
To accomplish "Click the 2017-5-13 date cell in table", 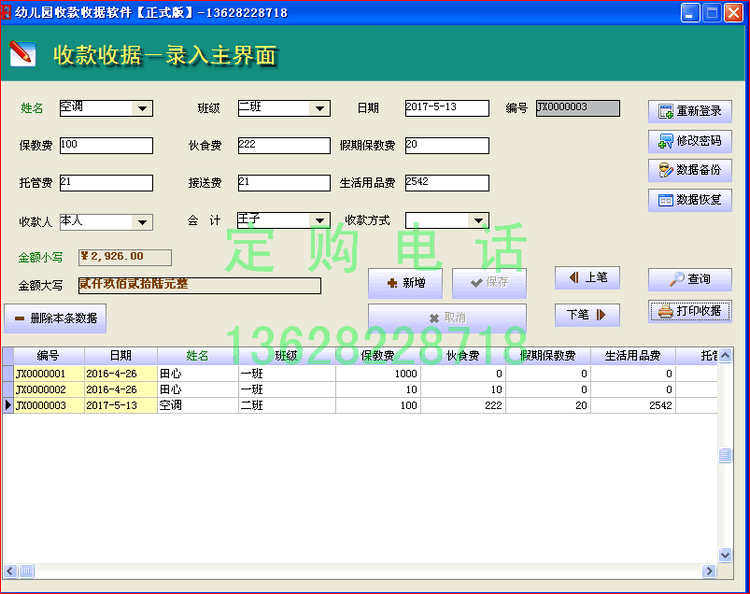I will [x=121, y=406].
